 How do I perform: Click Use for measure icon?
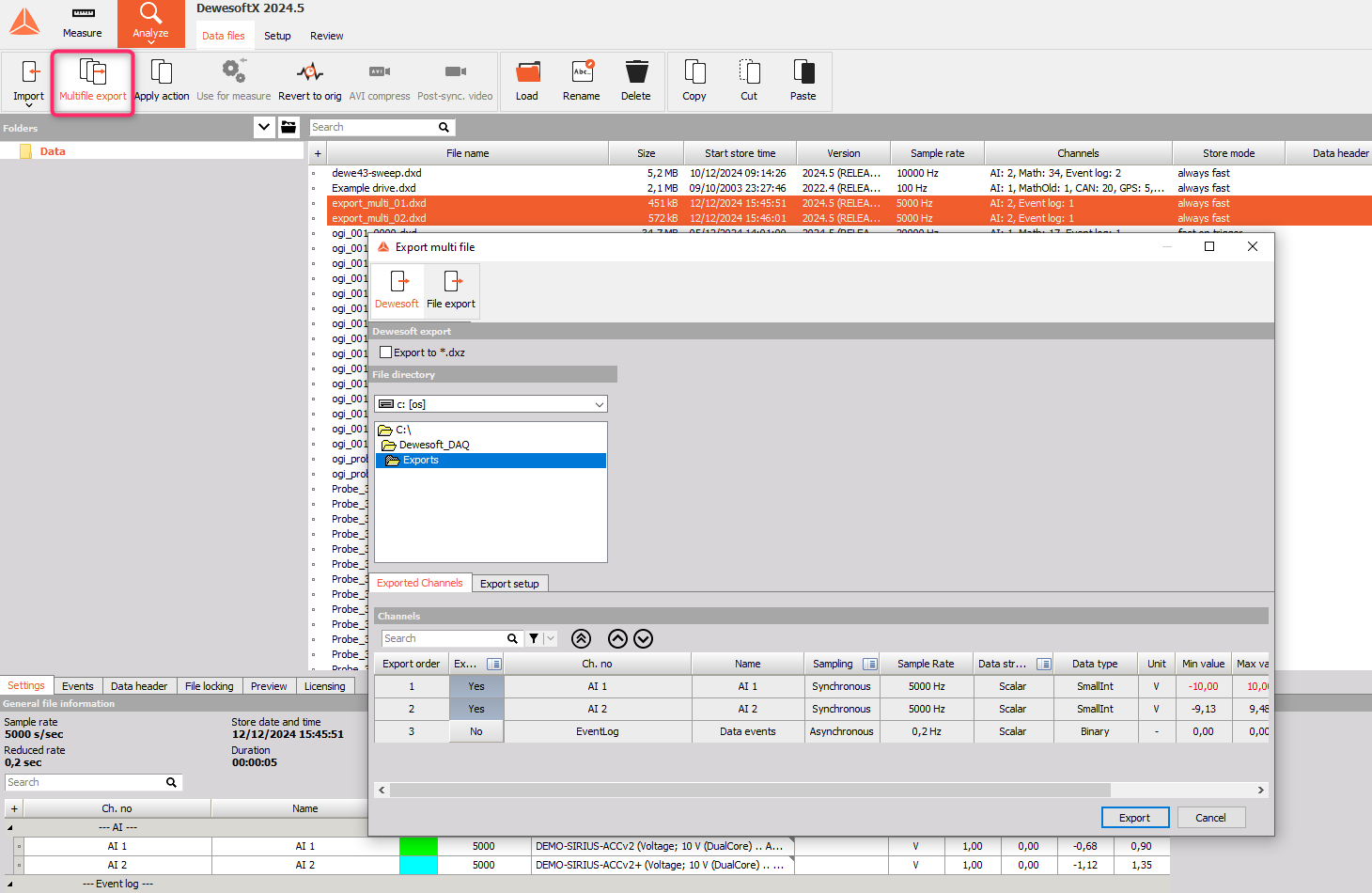pyautogui.click(x=234, y=71)
